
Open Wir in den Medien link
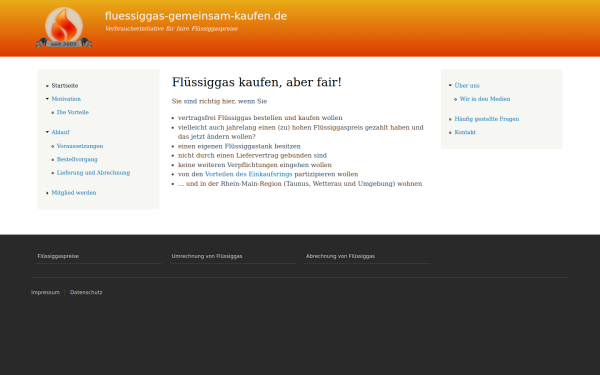click(x=485, y=99)
